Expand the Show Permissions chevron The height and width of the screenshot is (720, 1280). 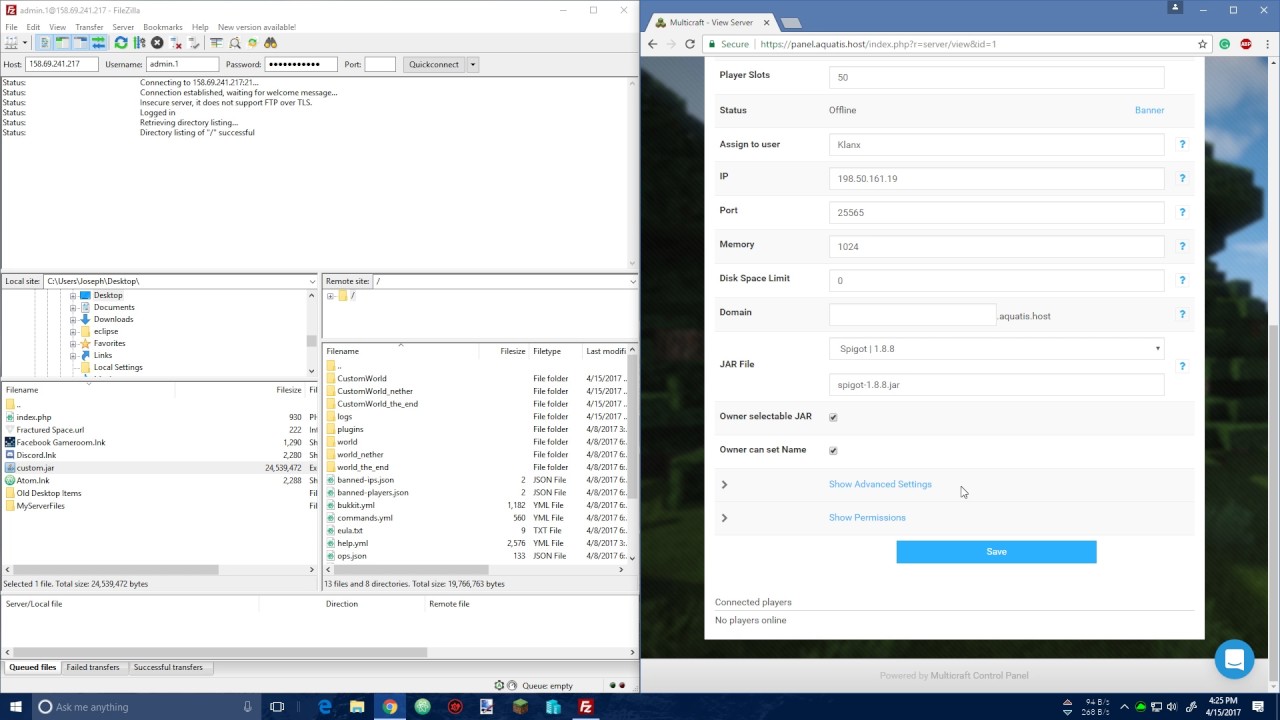724,518
